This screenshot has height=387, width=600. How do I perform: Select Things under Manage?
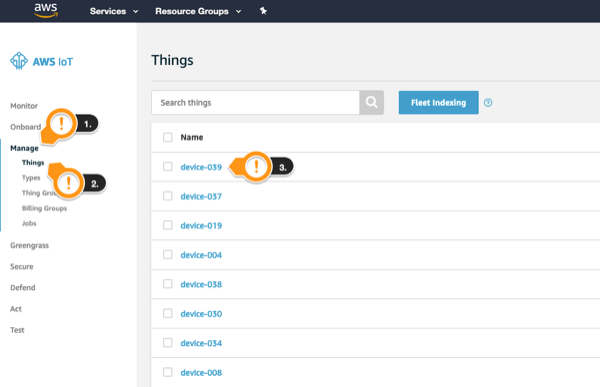click(x=33, y=163)
